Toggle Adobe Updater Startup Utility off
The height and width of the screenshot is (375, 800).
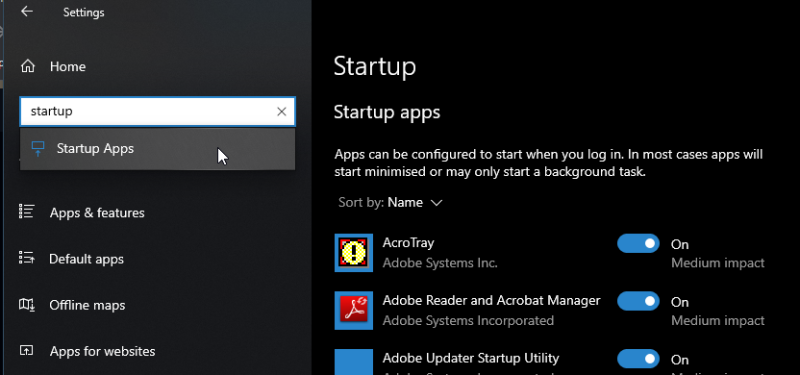pos(638,359)
